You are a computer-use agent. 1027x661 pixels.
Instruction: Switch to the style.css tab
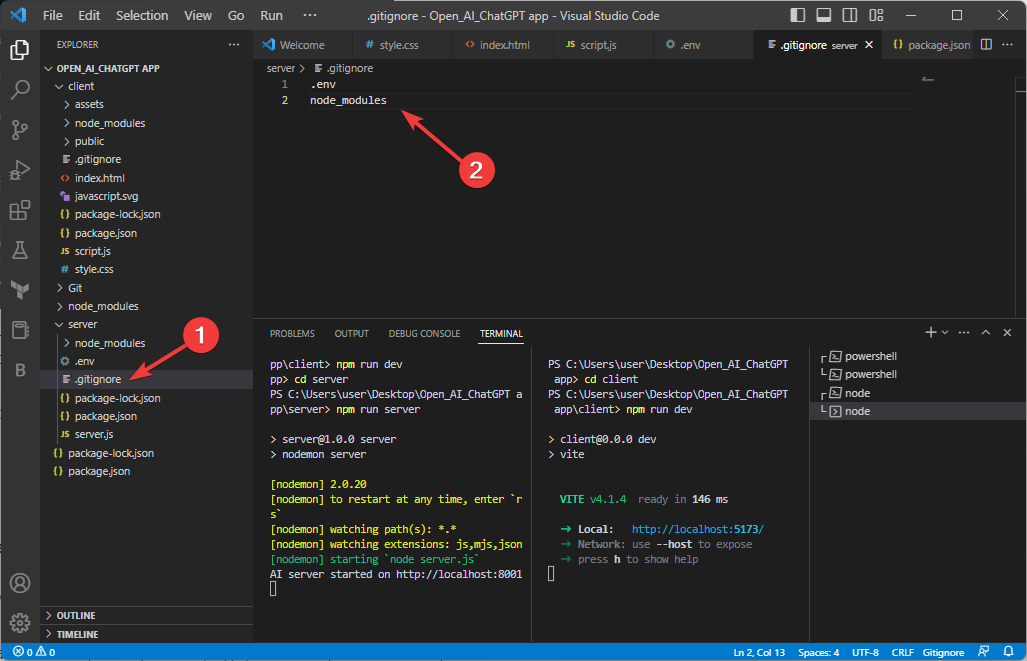pos(399,45)
